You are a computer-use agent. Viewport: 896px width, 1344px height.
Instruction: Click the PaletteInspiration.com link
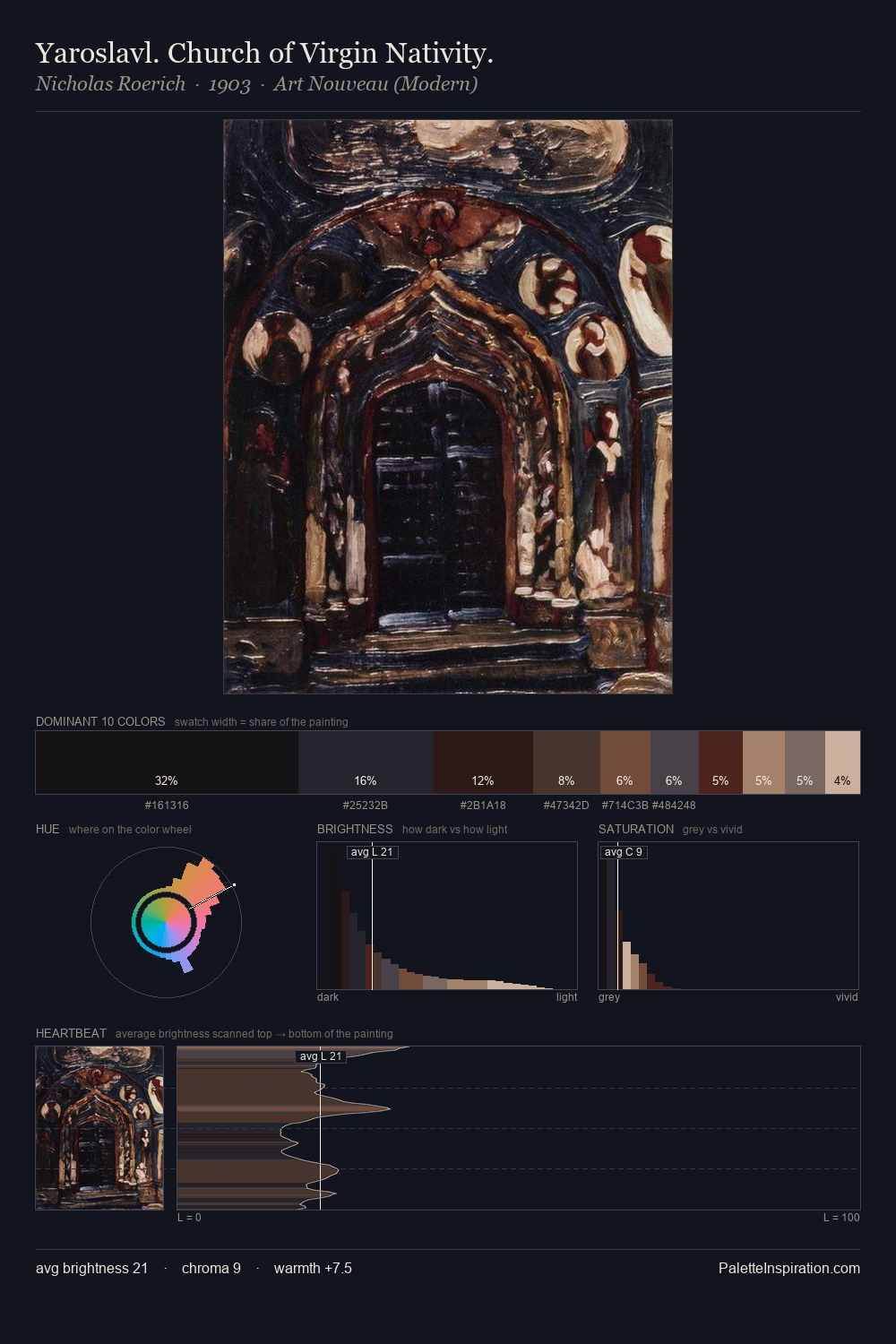(789, 1268)
